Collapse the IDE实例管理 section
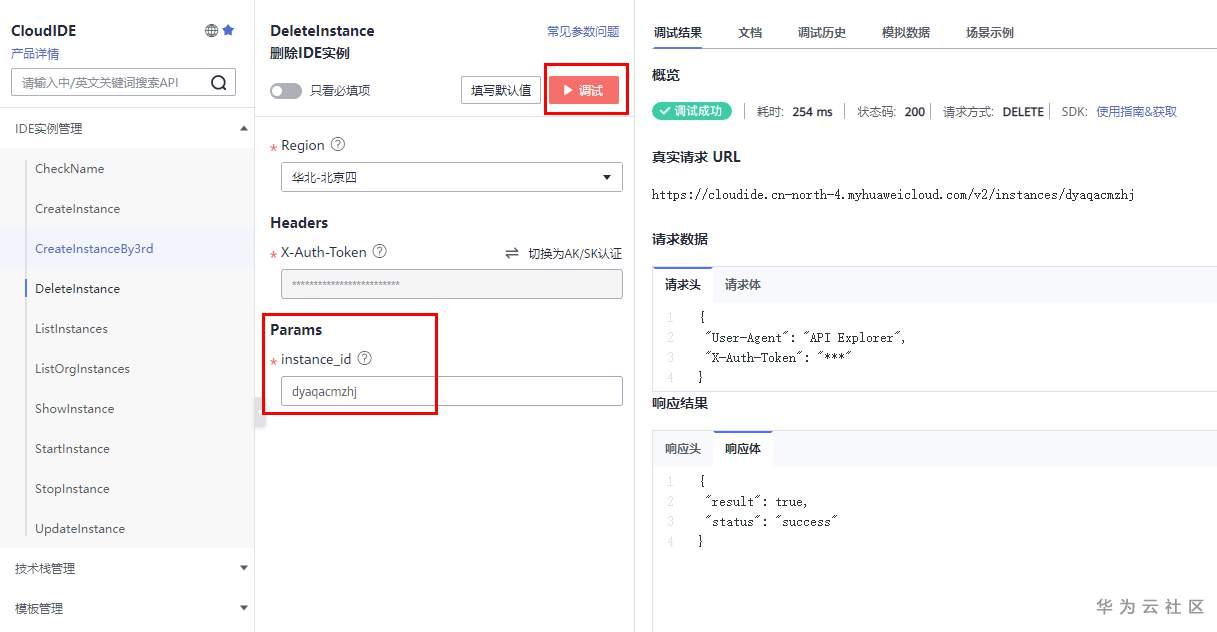 [244, 128]
